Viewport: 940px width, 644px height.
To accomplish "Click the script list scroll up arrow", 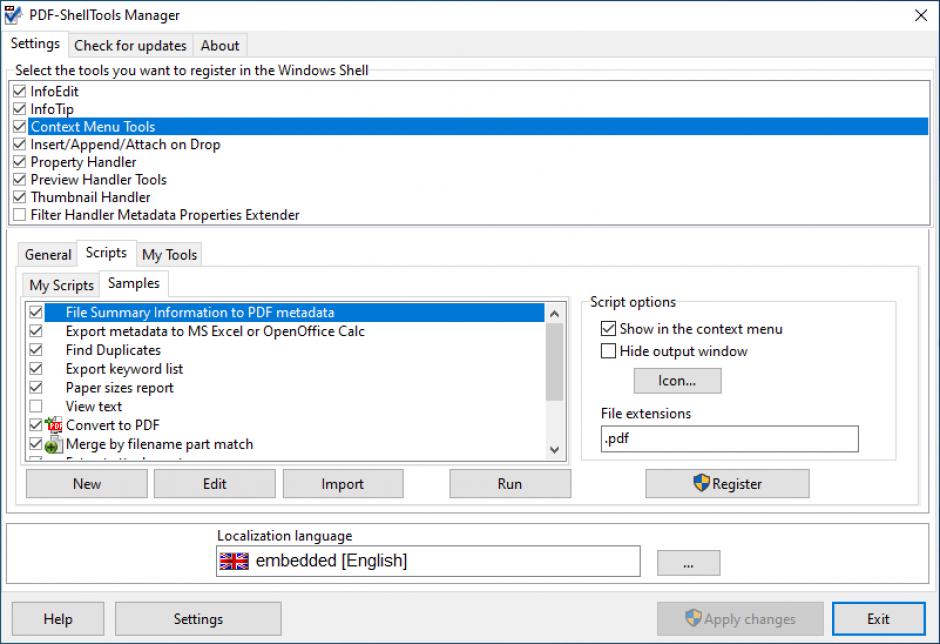I will (x=555, y=314).
